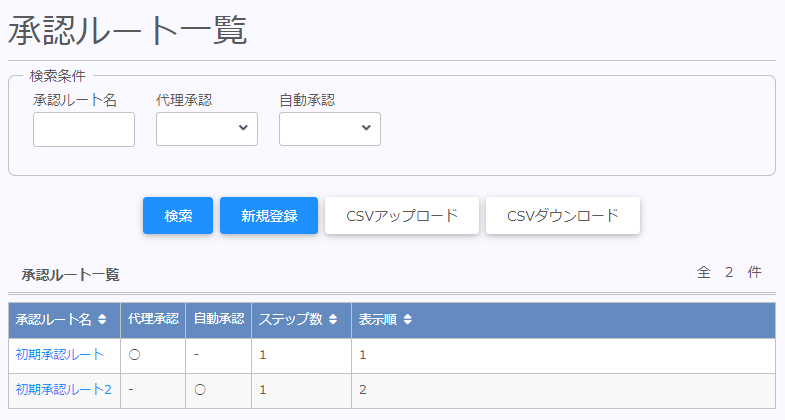
Task: Click the 新規登録 button
Action: 269,215
